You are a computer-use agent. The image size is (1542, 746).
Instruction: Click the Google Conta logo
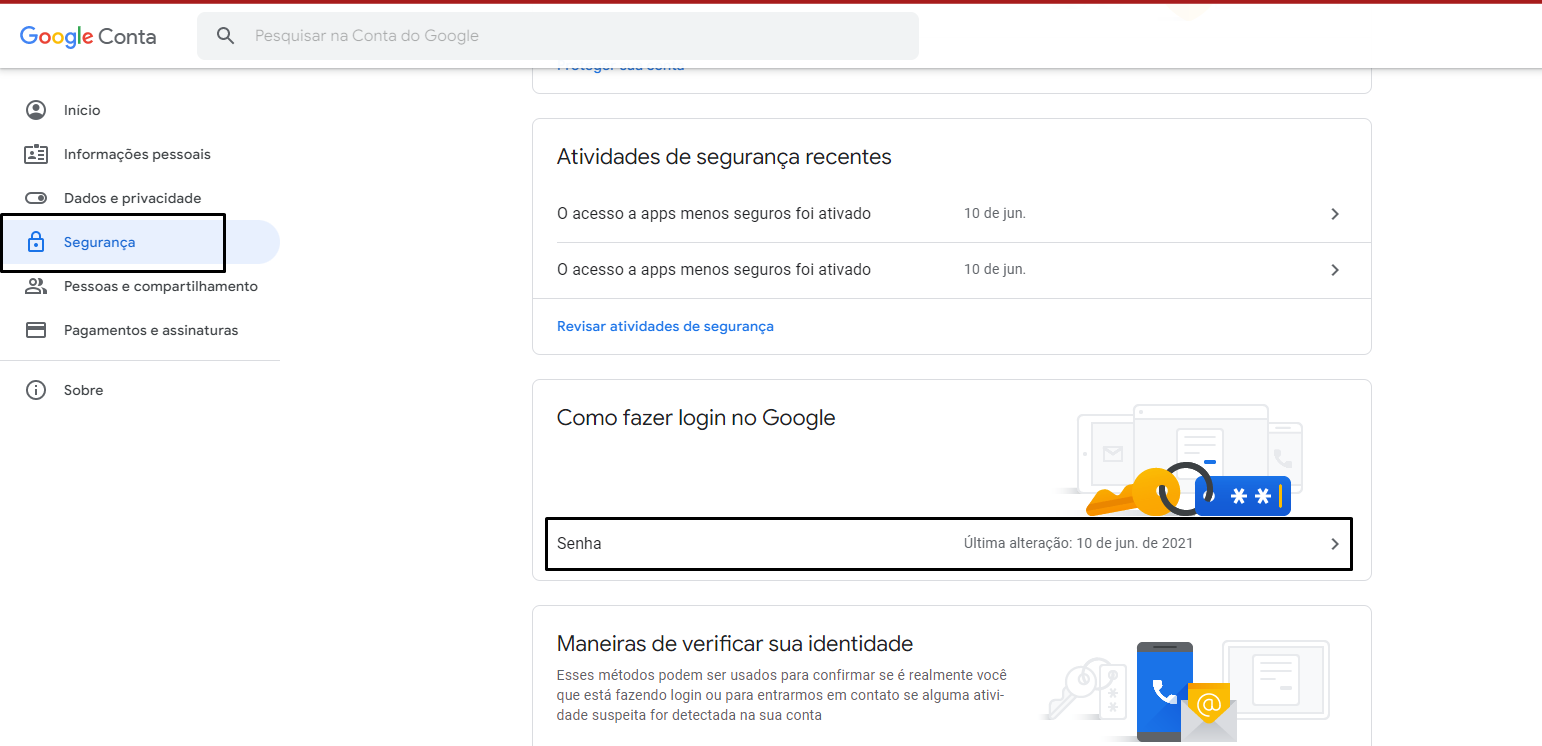pos(88,36)
